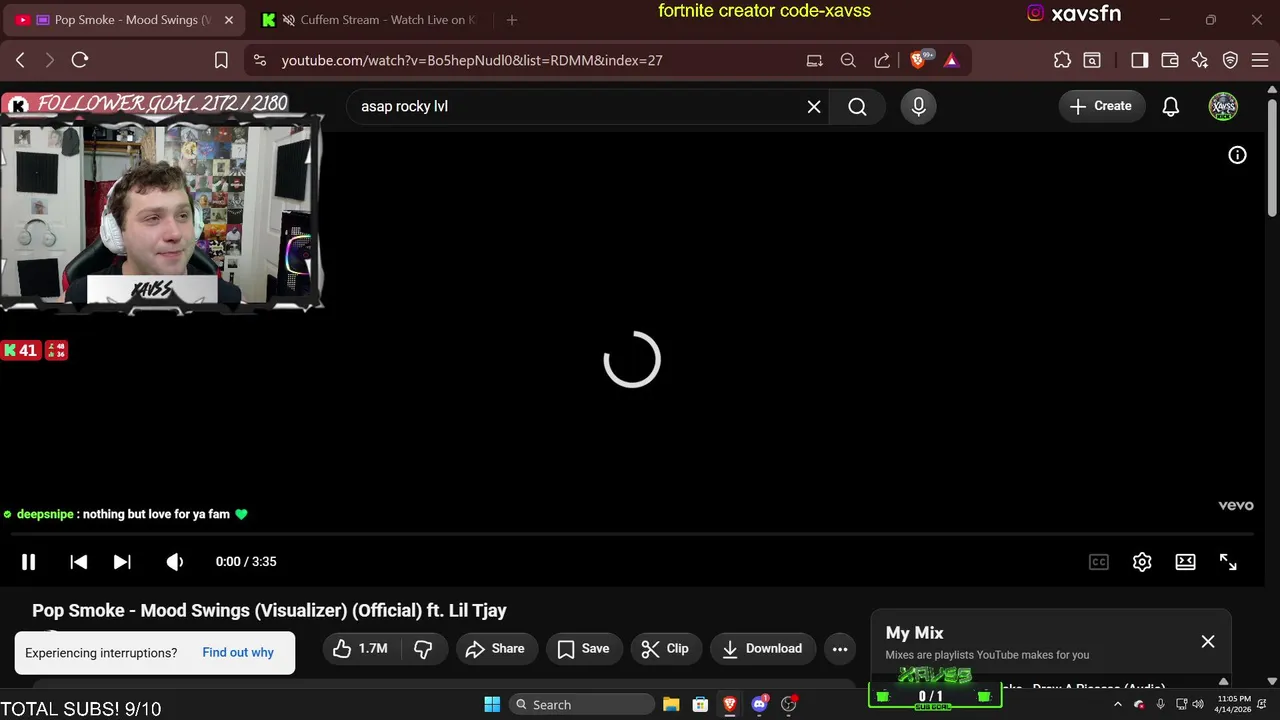
Task: Dislike the video
Action: point(423,649)
